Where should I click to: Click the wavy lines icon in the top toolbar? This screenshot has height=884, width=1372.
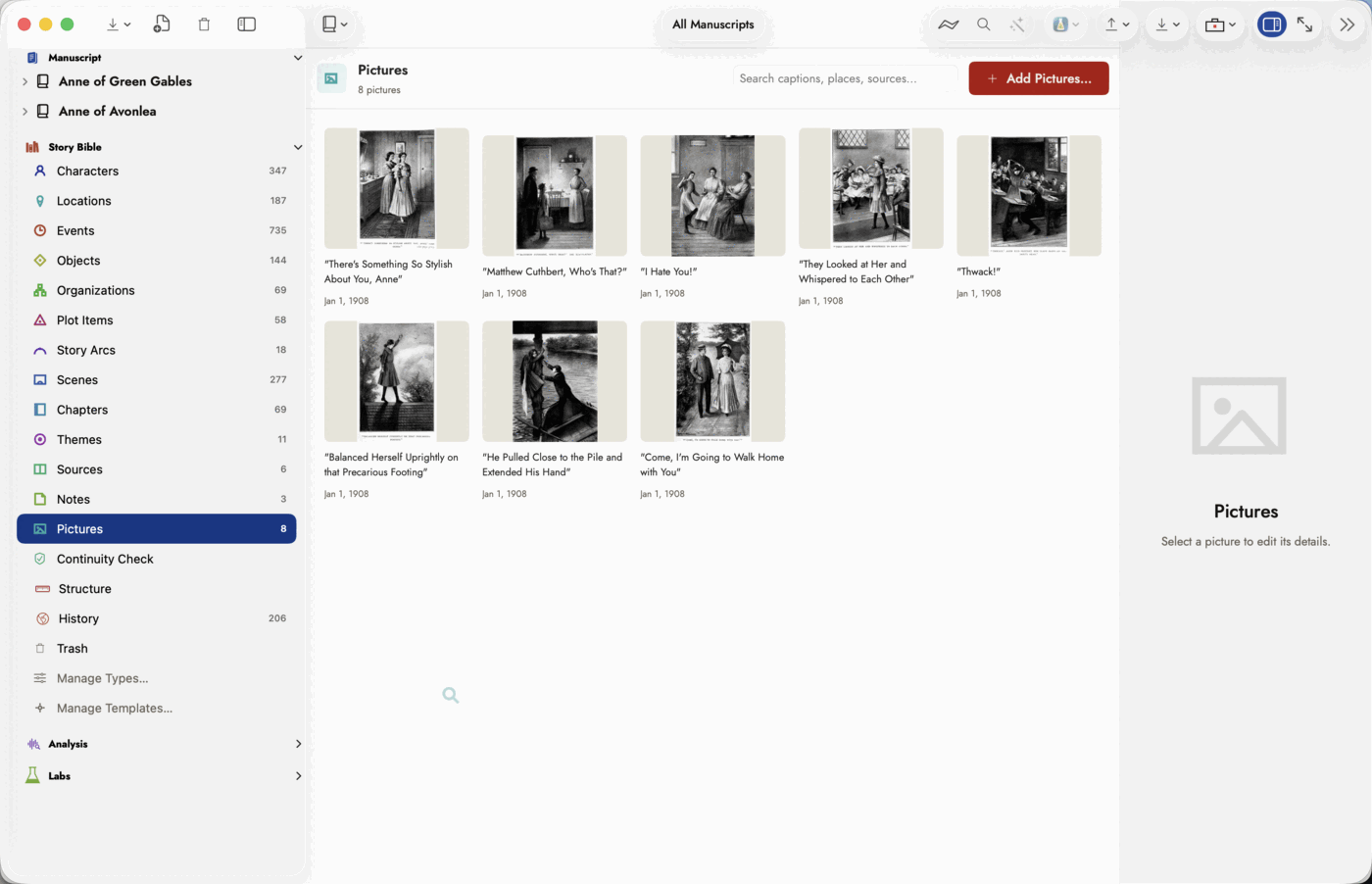point(948,25)
